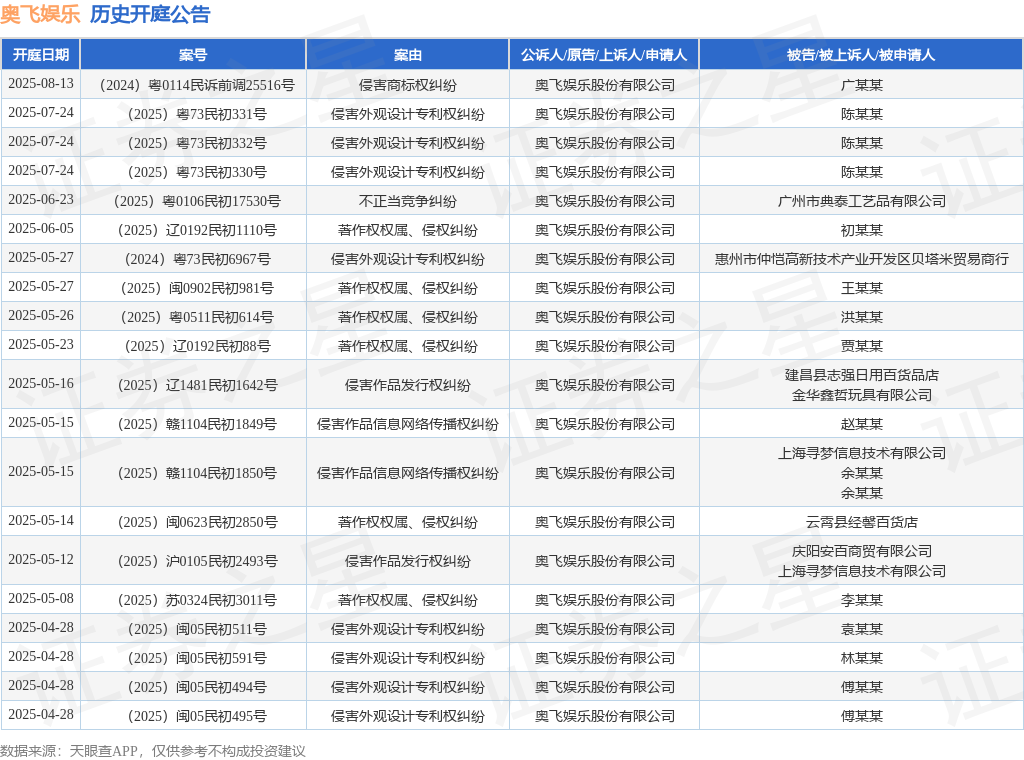This screenshot has height=760, width=1024.
Task: Click the date 2025-05-08
Action: (x=40, y=599)
